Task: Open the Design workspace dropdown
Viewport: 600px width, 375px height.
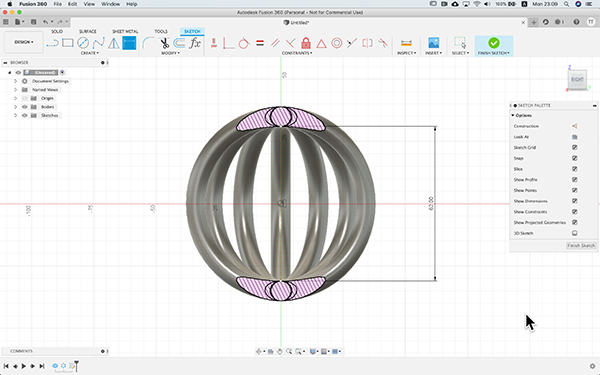Action: [24, 42]
